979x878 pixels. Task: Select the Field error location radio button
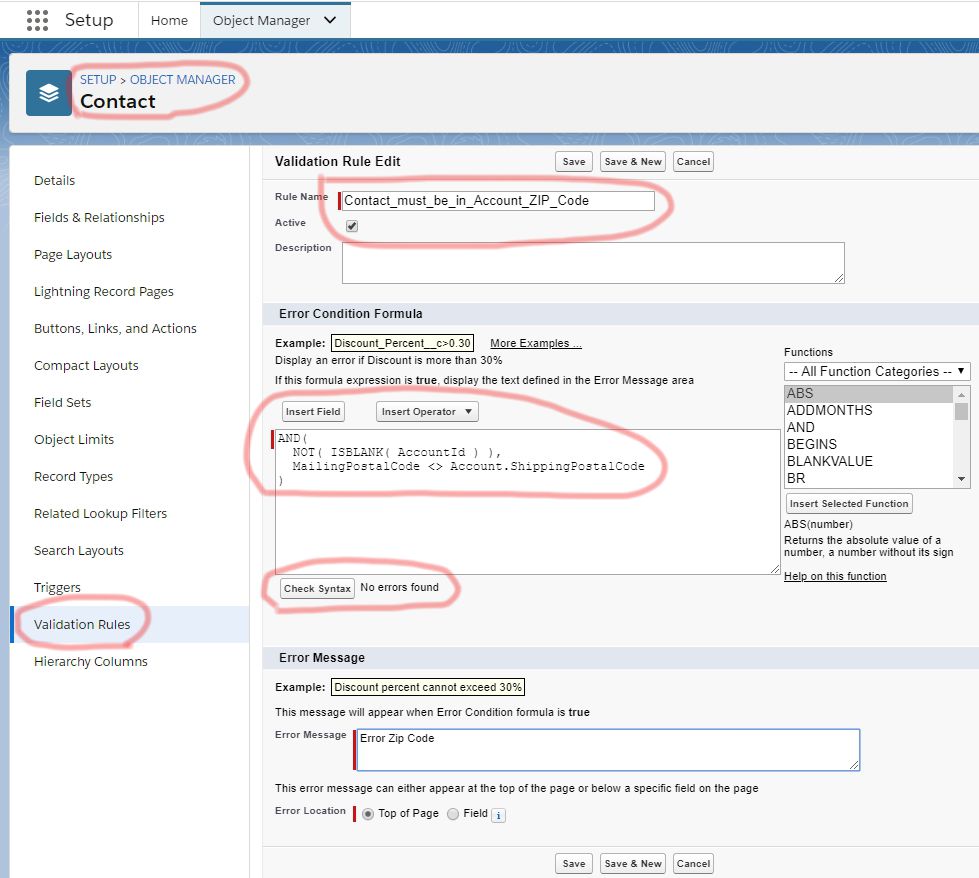[451, 813]
